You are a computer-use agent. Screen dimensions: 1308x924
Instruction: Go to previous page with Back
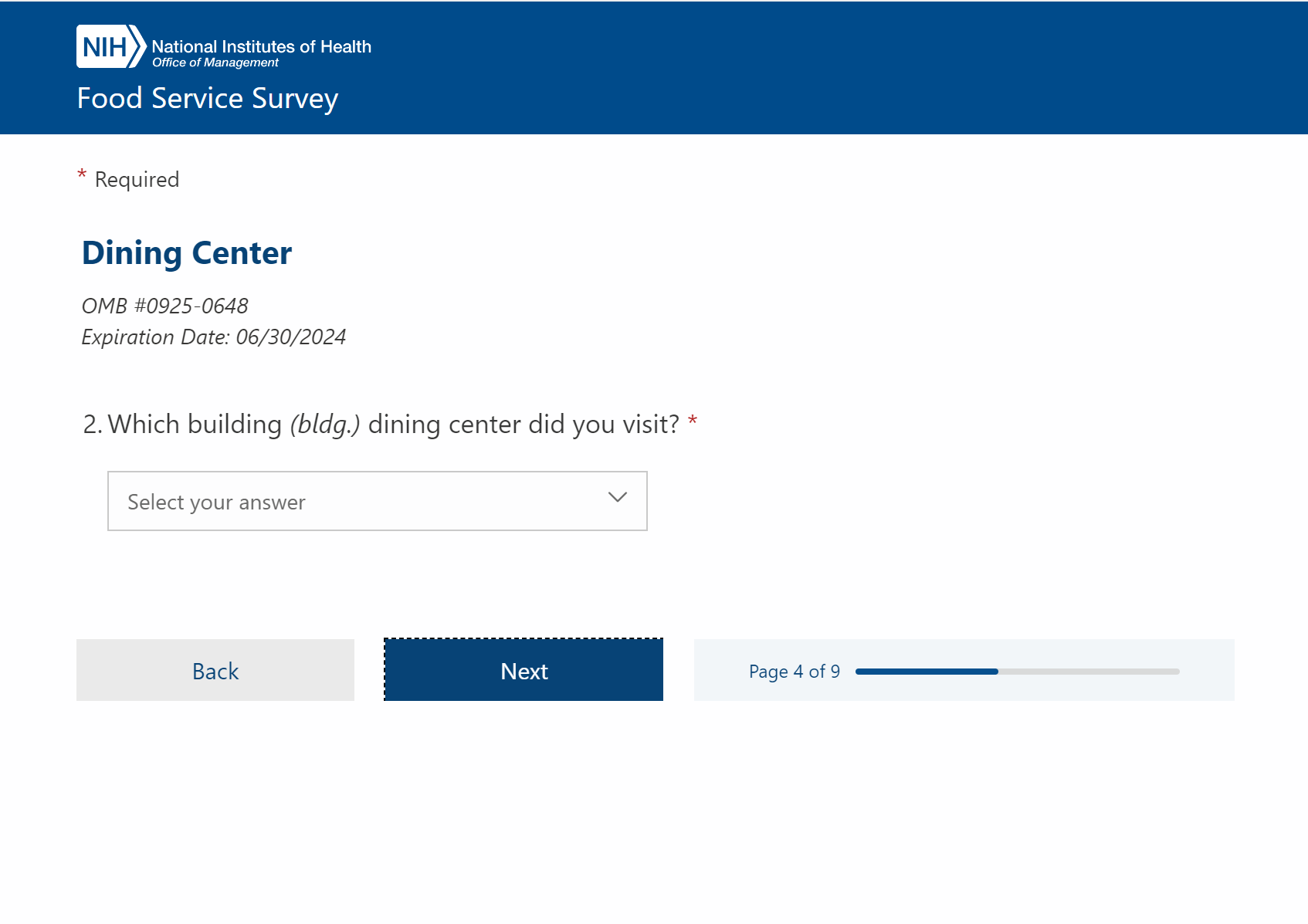(x=215, y=670)
